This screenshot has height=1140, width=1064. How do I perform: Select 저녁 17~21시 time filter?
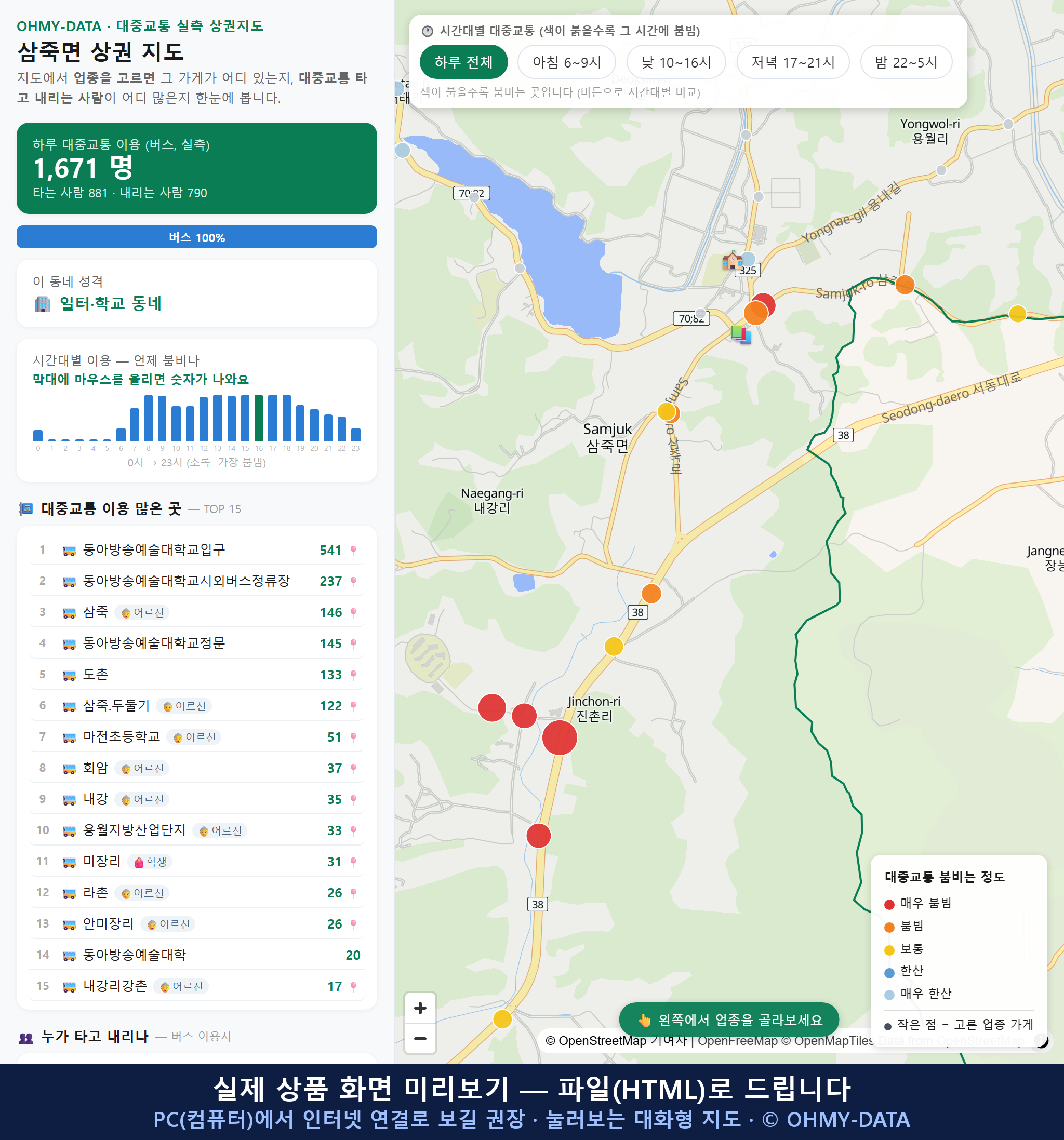(x=793, y=62)
